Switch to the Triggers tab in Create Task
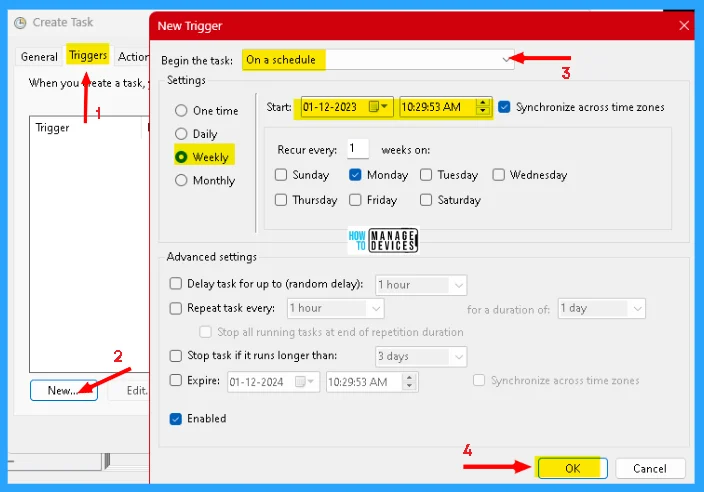 [x=88, y=55]
